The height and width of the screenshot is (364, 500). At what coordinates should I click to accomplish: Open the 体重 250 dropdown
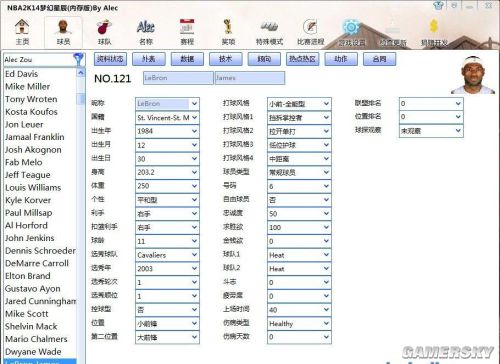click(x=167, y=186)
